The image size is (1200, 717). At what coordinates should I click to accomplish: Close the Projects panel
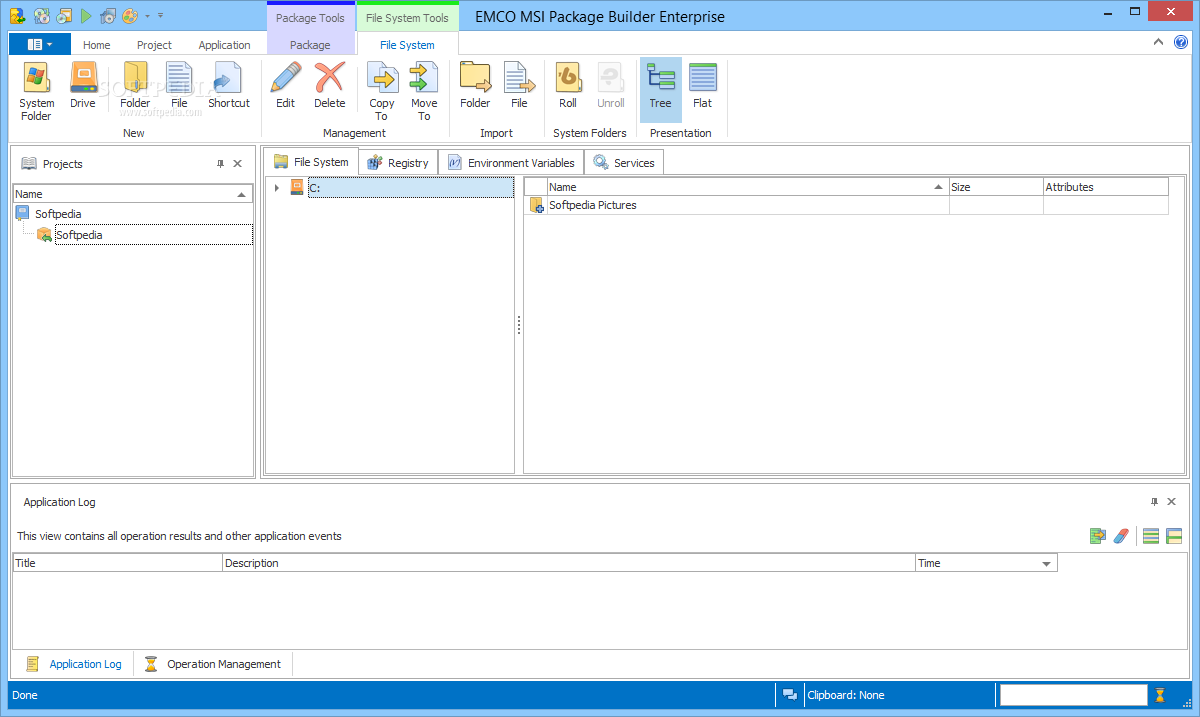pyautogui.click(x=238, y=164)
